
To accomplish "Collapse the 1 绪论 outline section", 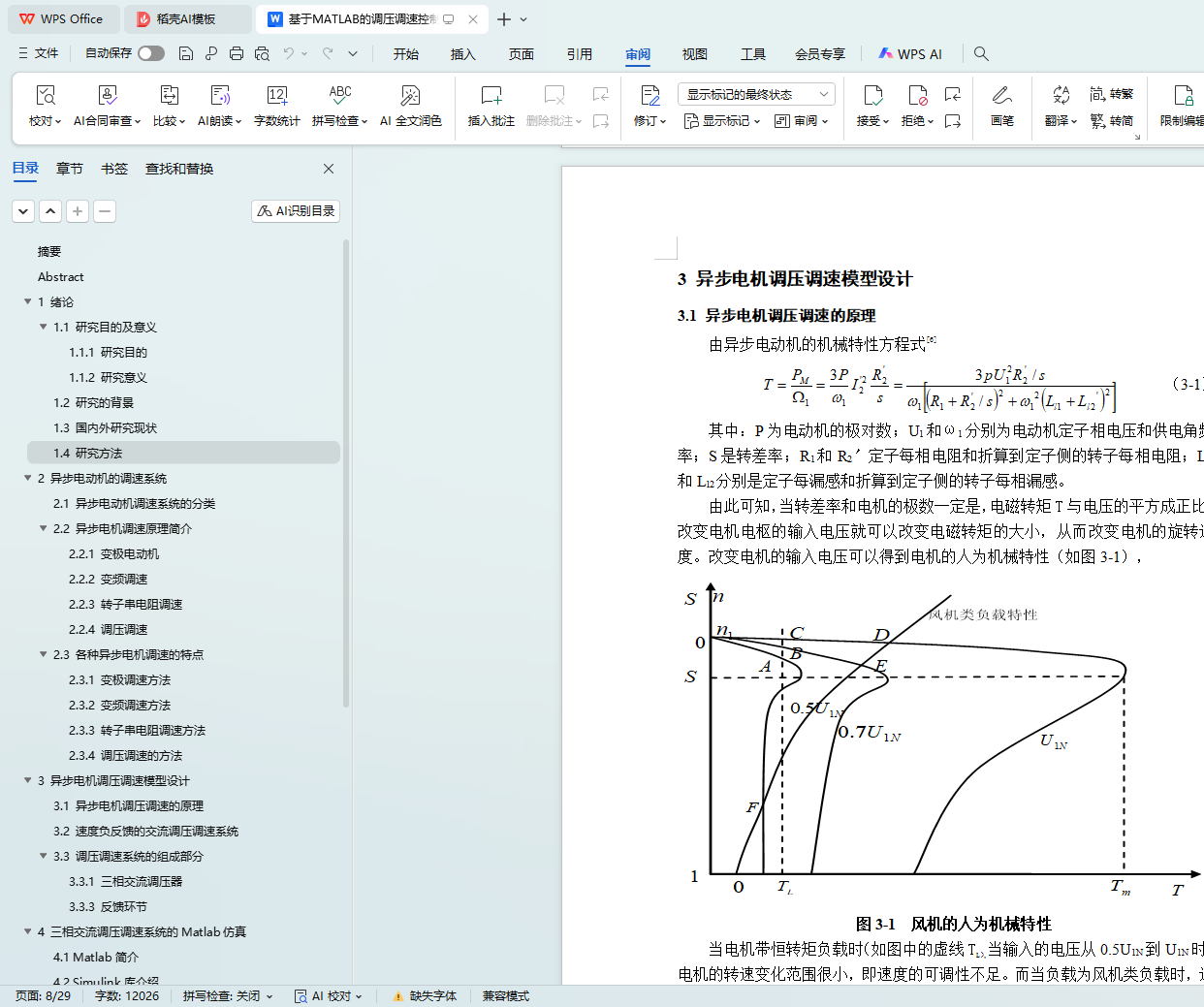I will pos(28,302).
